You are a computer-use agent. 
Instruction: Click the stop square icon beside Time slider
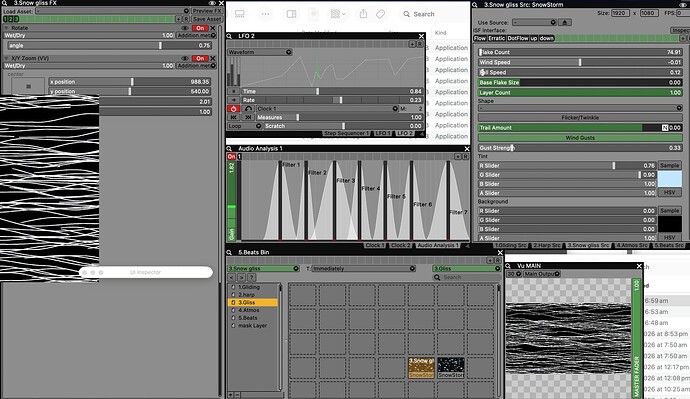click(234, 92)
